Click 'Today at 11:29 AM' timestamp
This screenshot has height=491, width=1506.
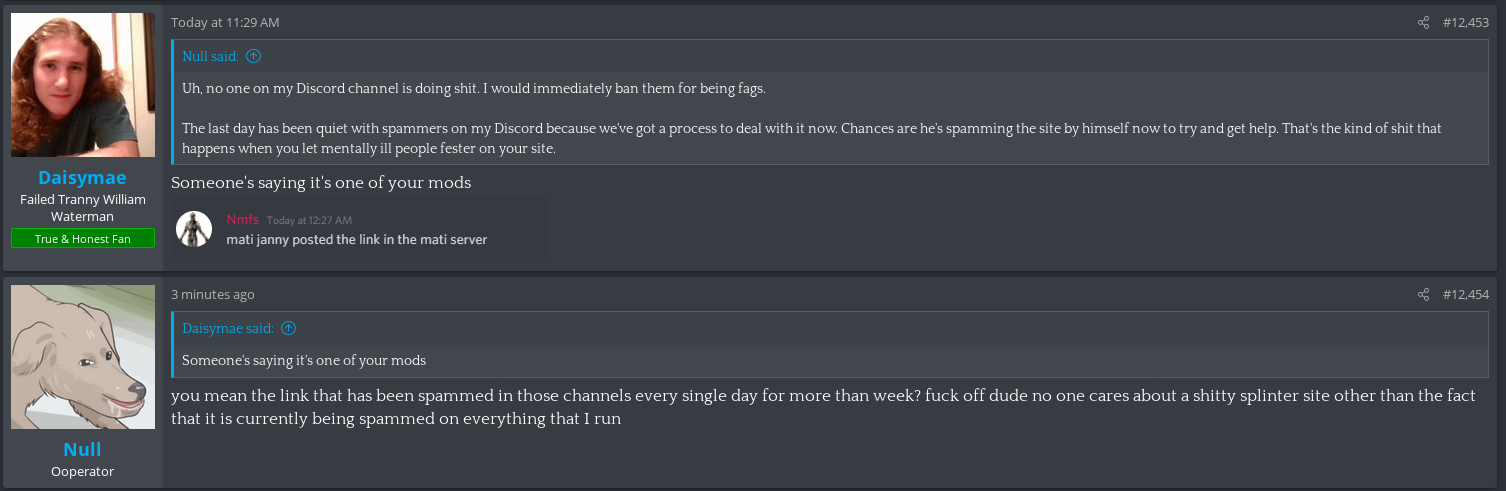(225, 22)
